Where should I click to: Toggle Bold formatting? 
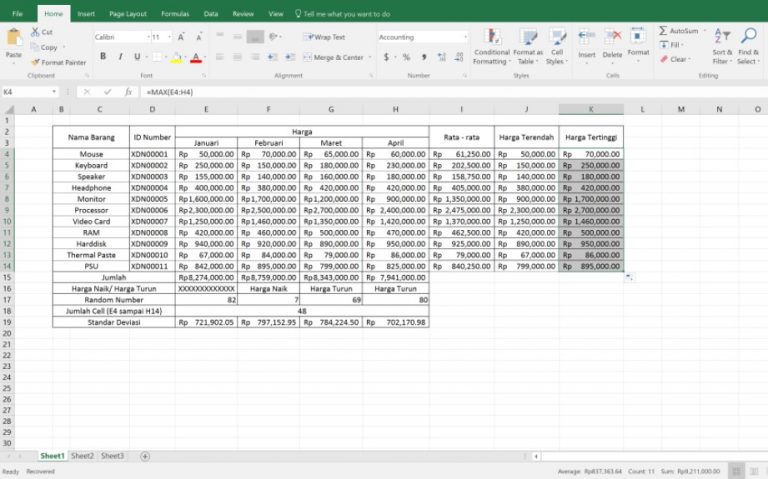(x=103, y=57)
